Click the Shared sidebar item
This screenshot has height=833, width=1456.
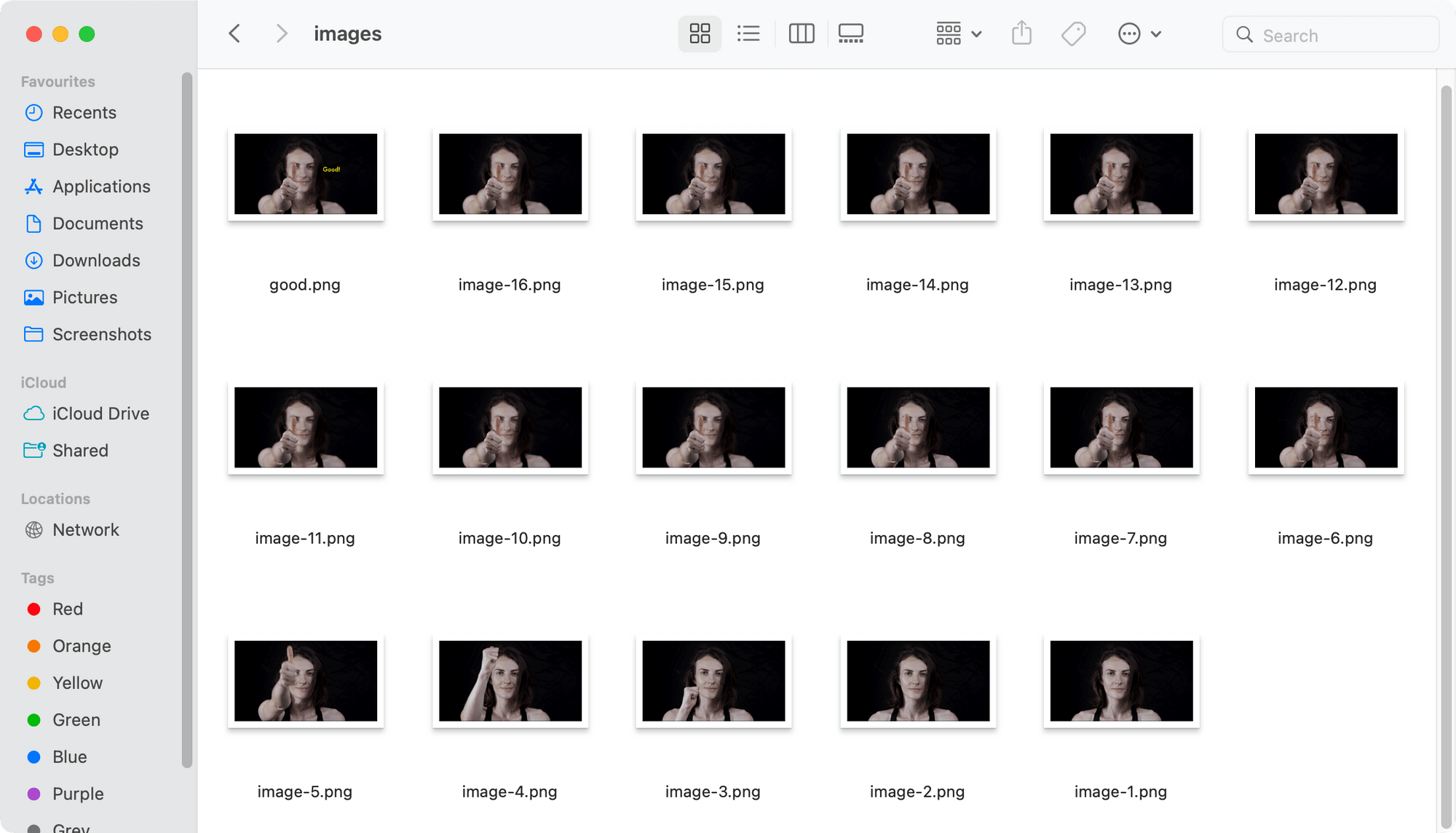tap(80, 450)
